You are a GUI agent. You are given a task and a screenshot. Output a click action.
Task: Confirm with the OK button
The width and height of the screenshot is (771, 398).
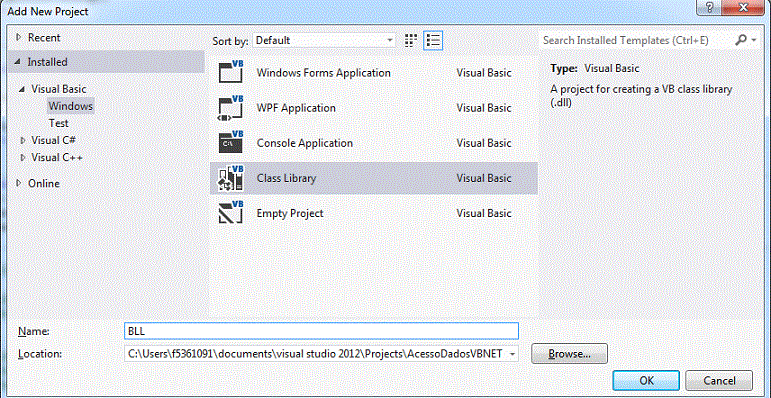coord(646,380)
